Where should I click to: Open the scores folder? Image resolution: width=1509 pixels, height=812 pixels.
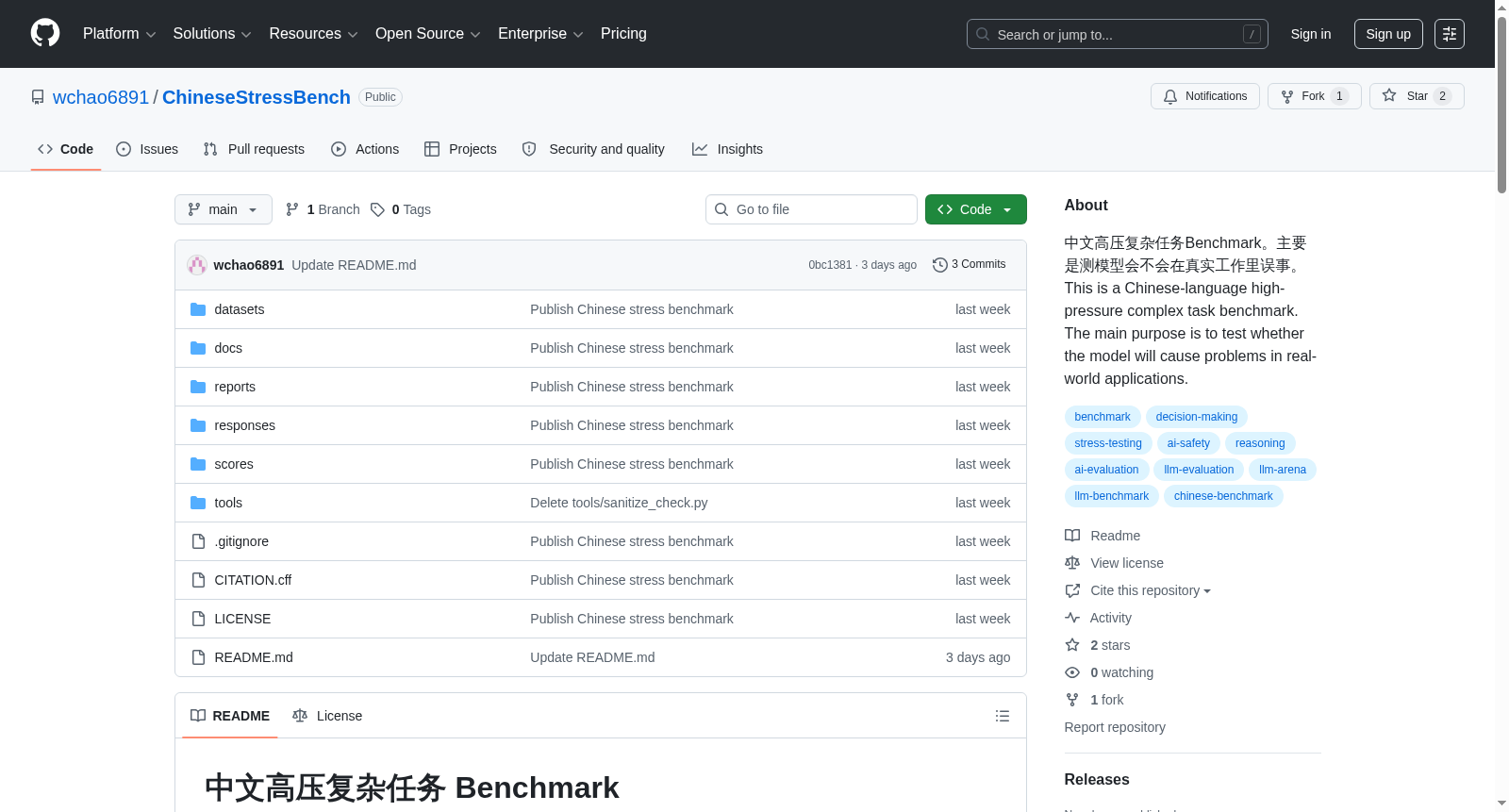pyautogui.click(x=234, y=464)
